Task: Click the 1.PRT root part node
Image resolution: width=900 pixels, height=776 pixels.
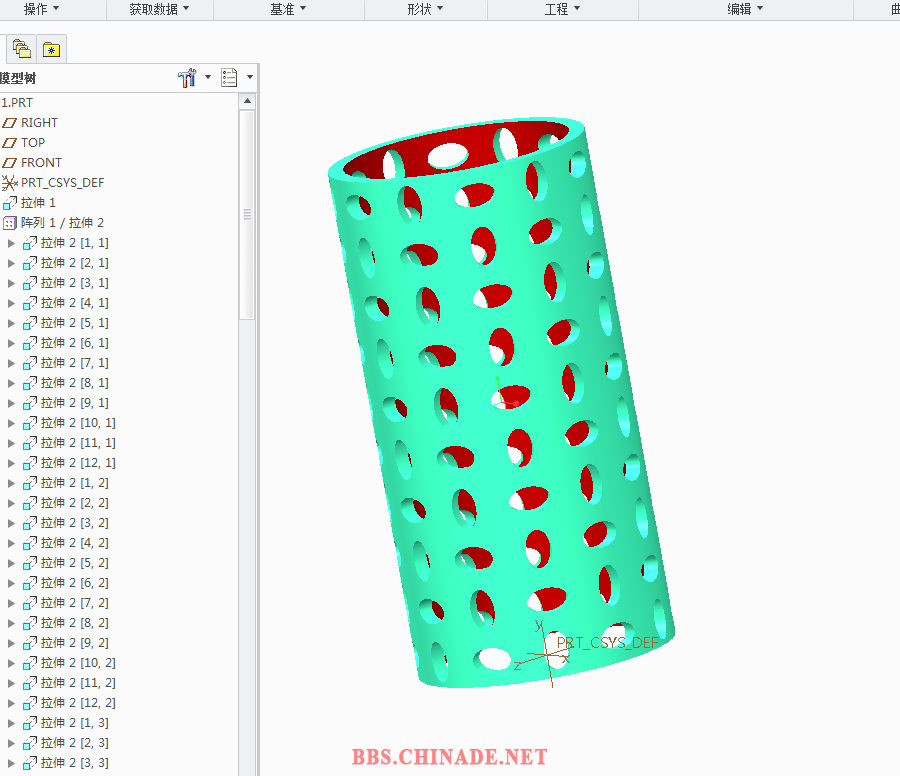Action: pyautogui.click(x=17, y=103)
